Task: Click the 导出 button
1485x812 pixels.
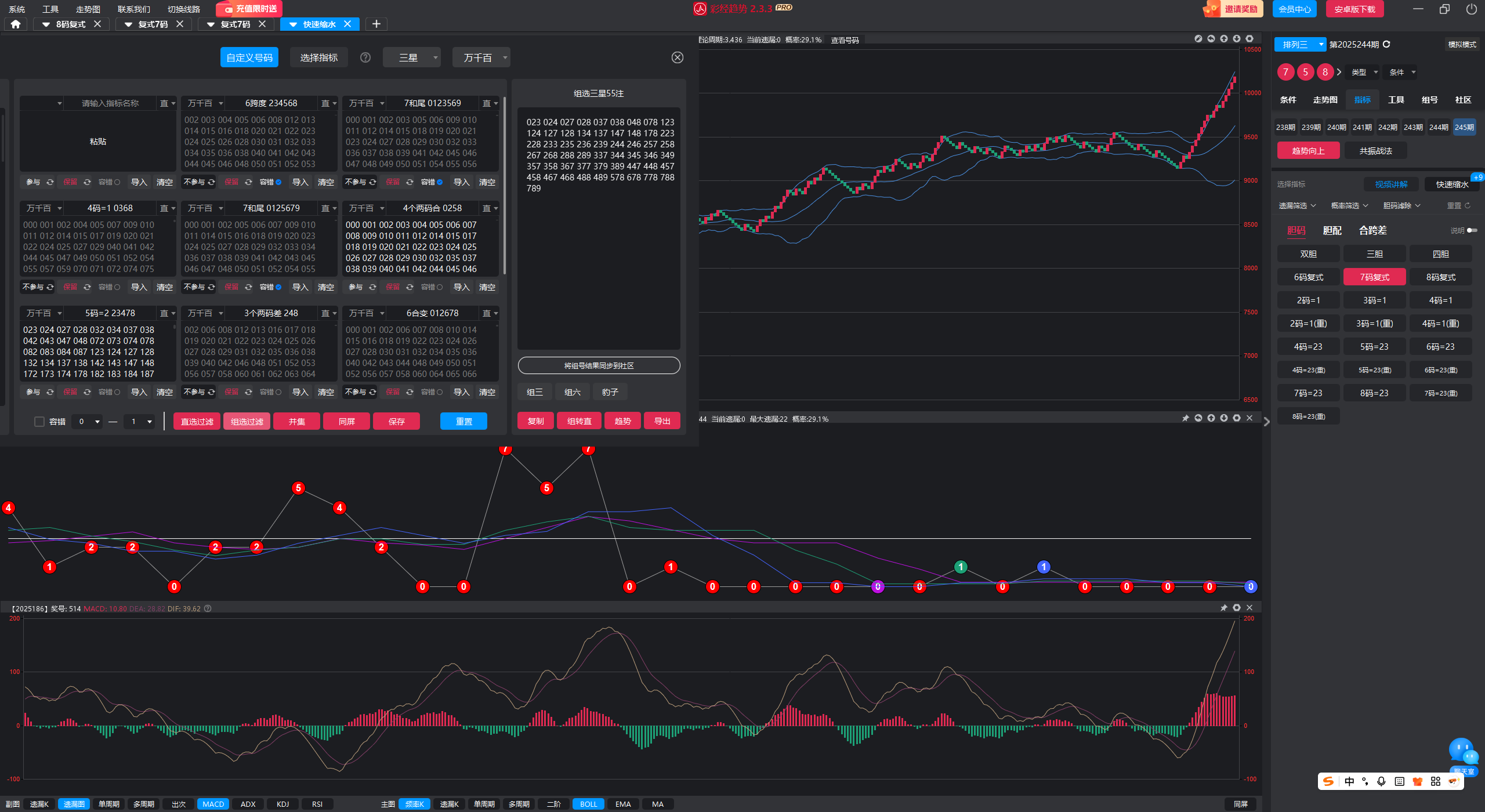Action: [x=662, y=421]
